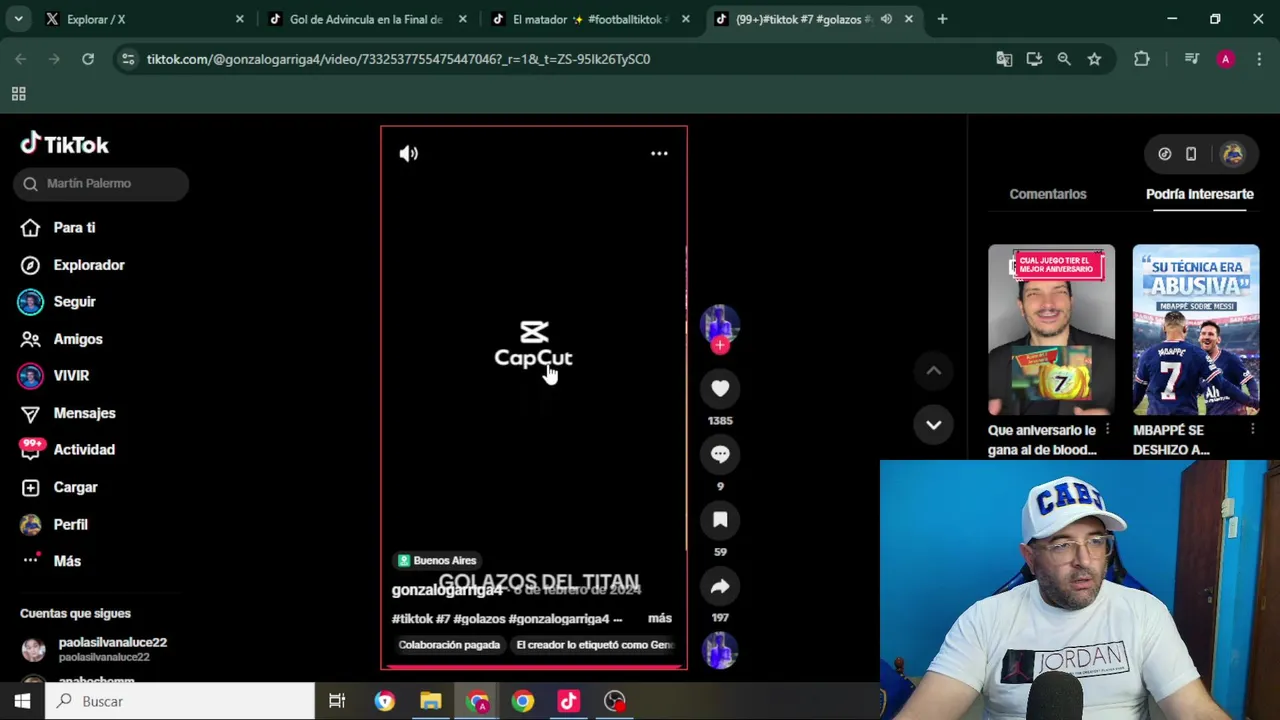Open comments via the speech bubble icon
The image size is (1280, 720).
coord(720,454)
